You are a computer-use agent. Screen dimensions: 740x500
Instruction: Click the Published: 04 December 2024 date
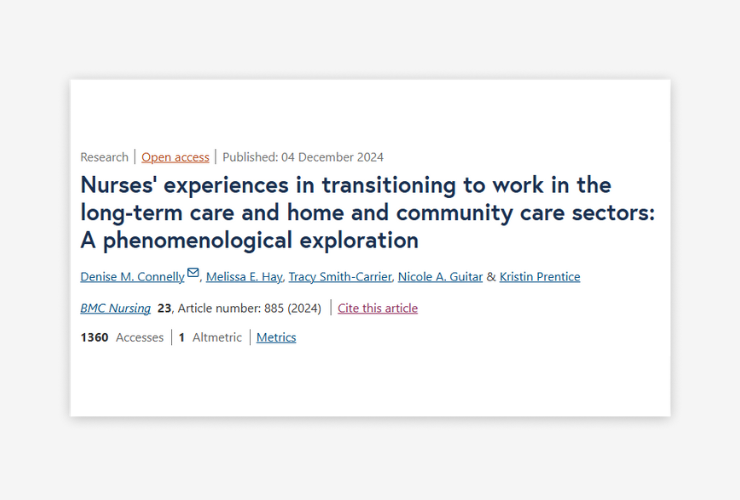(x=303, y=157)
